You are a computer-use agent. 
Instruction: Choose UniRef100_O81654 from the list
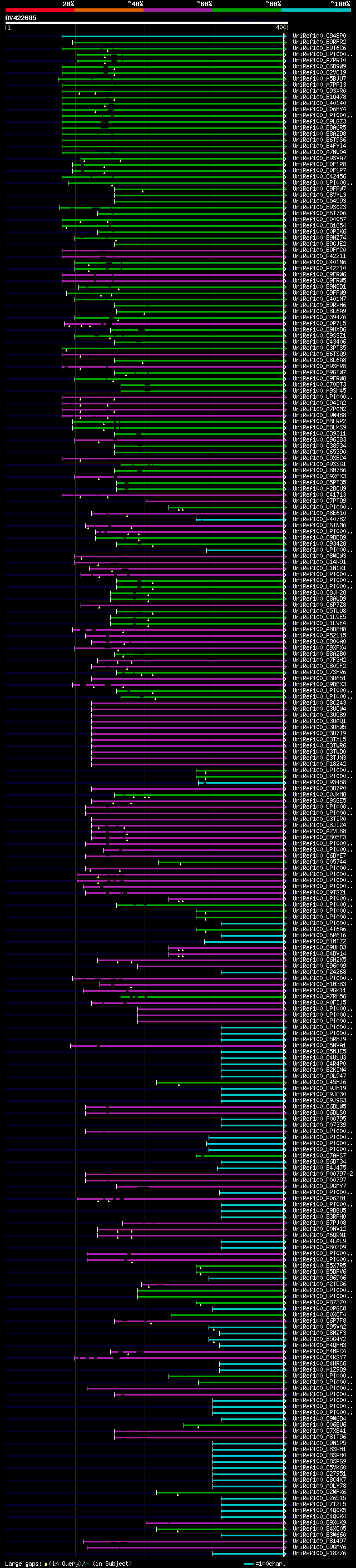pyautogui.click(x=319, y=225)
